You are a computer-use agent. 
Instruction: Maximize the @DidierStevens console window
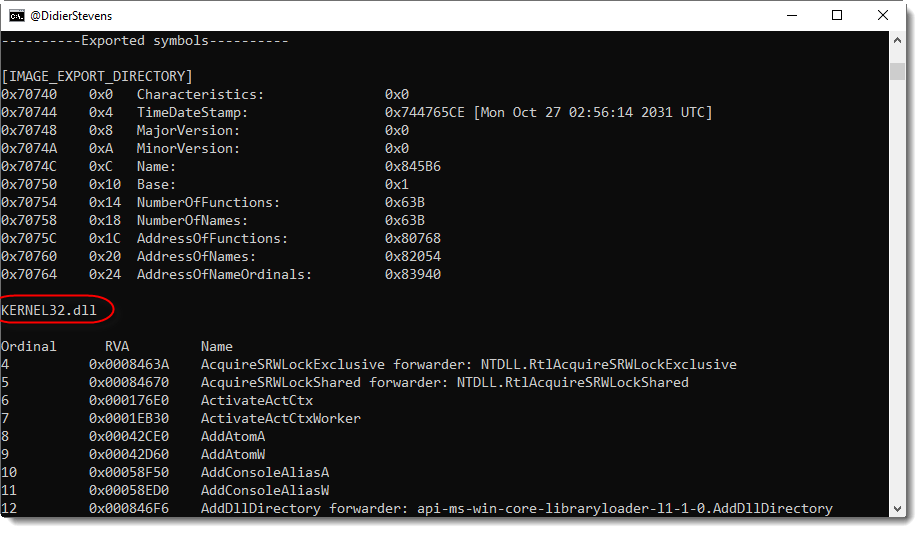point(837,15)
